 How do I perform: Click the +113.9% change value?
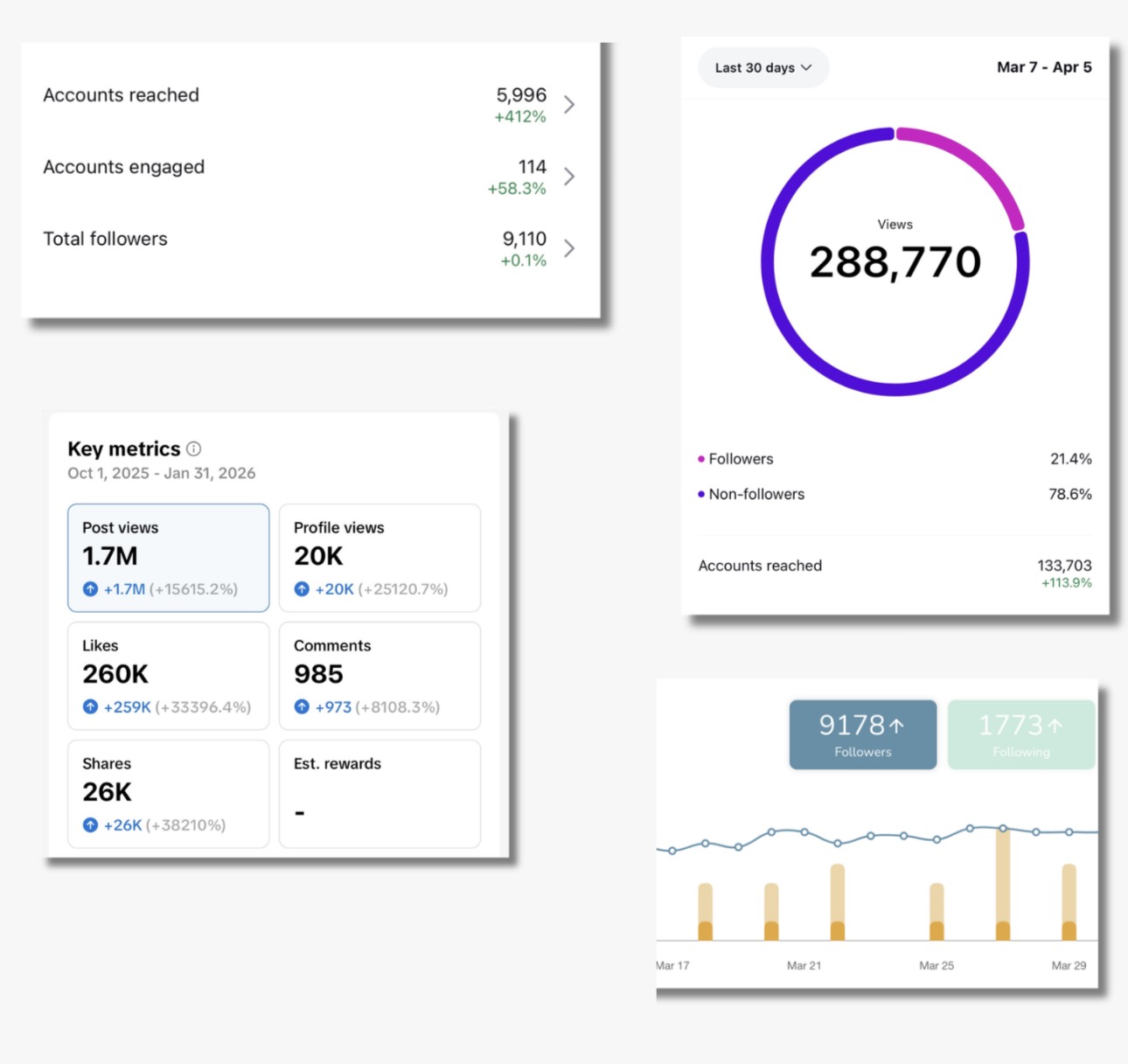1067,583
